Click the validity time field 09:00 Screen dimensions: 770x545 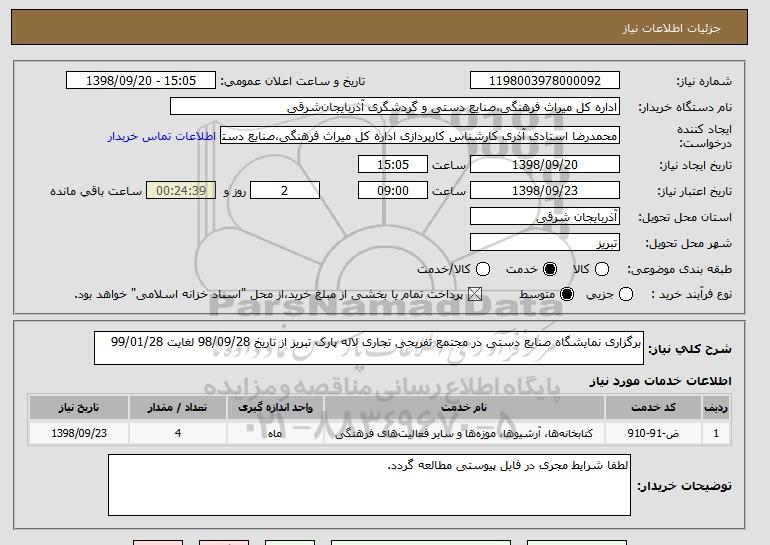(x=393, y=191)
